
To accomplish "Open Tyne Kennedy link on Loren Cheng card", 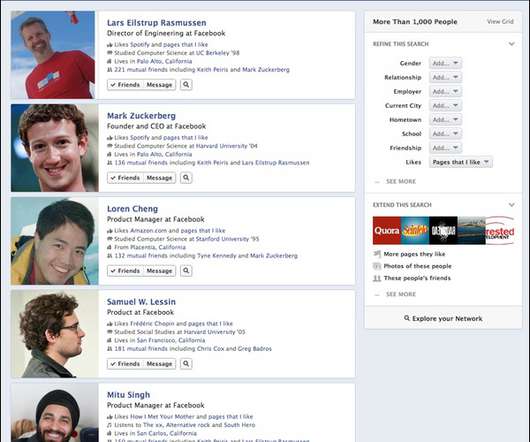I will click(x=217, y=255).
